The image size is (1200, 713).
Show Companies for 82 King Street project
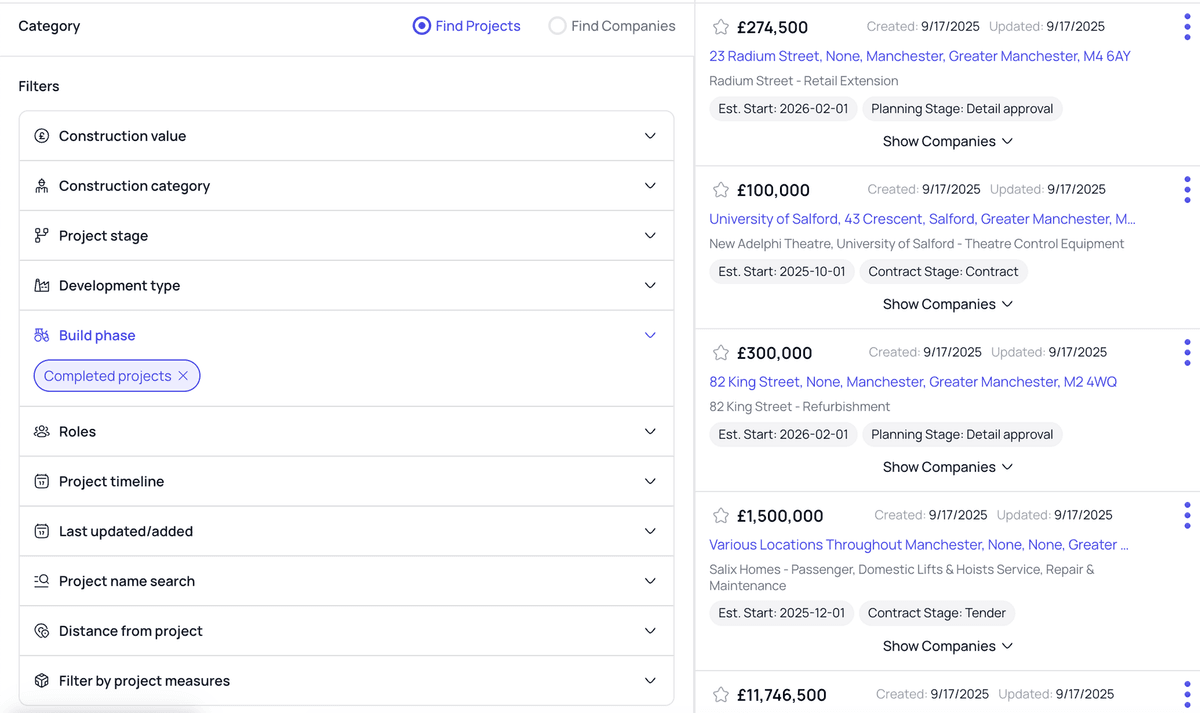click(x=947, y=467)
